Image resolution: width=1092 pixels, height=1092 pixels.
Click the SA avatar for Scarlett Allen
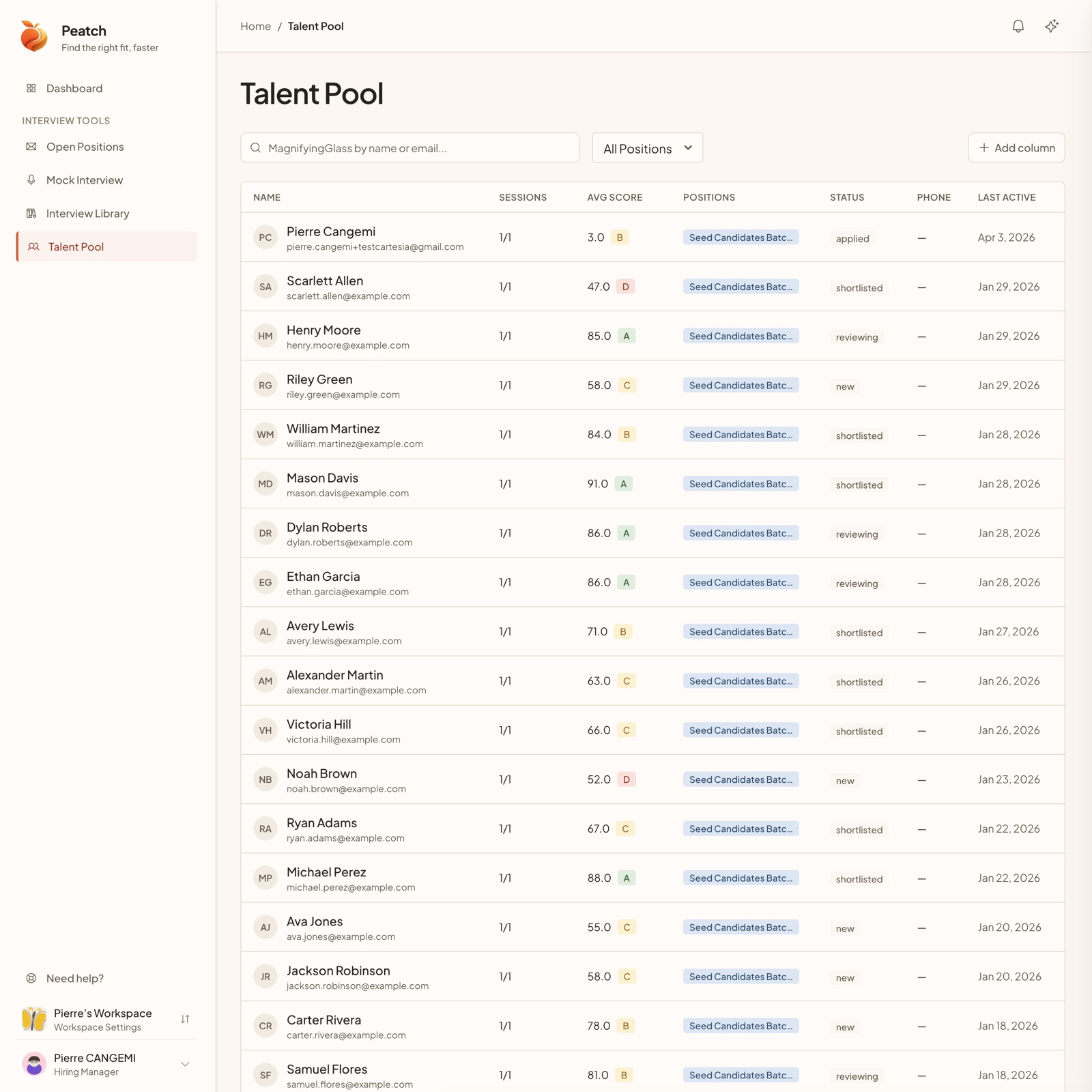[x=265, y=287]
